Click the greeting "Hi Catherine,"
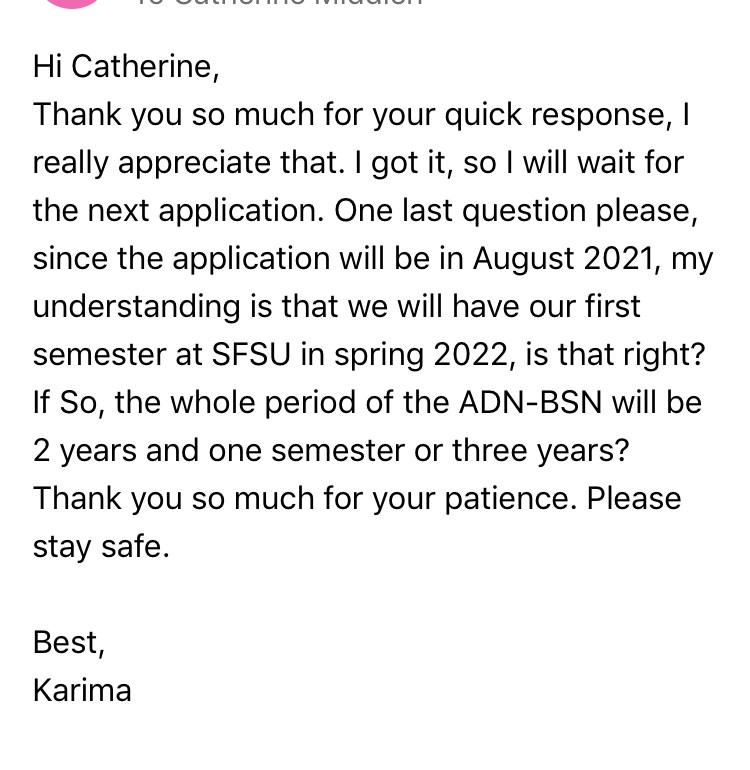The image size is (750, 770). pos(126,67)
